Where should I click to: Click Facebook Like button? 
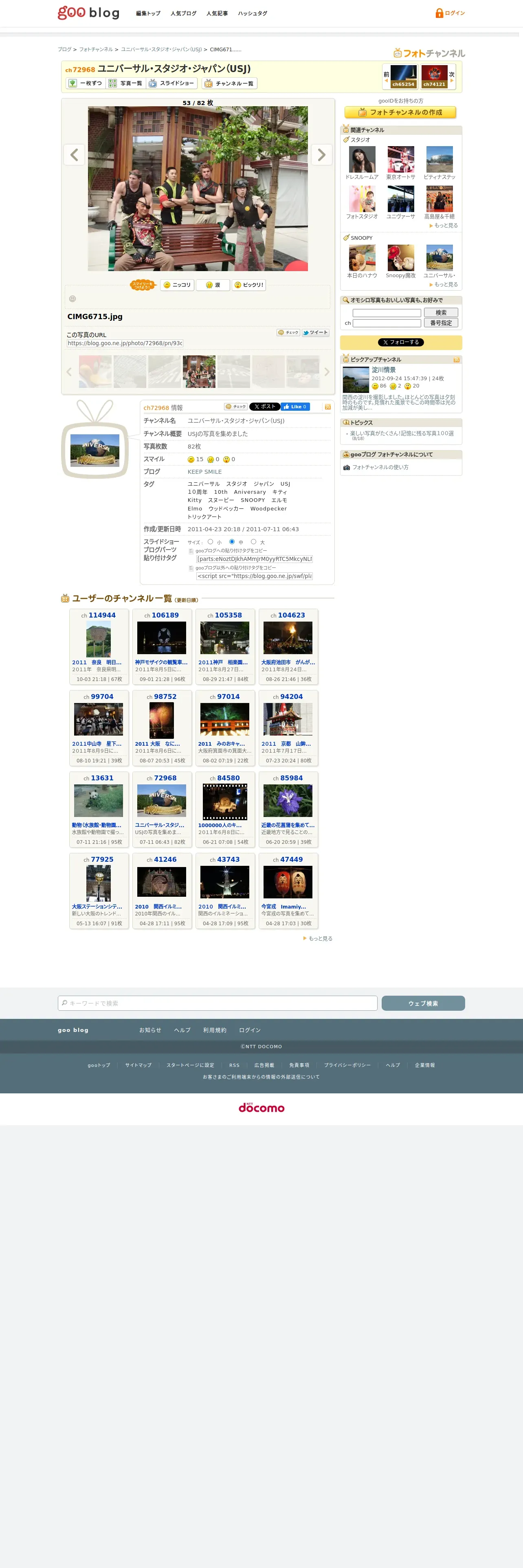(x=295, y=407)
